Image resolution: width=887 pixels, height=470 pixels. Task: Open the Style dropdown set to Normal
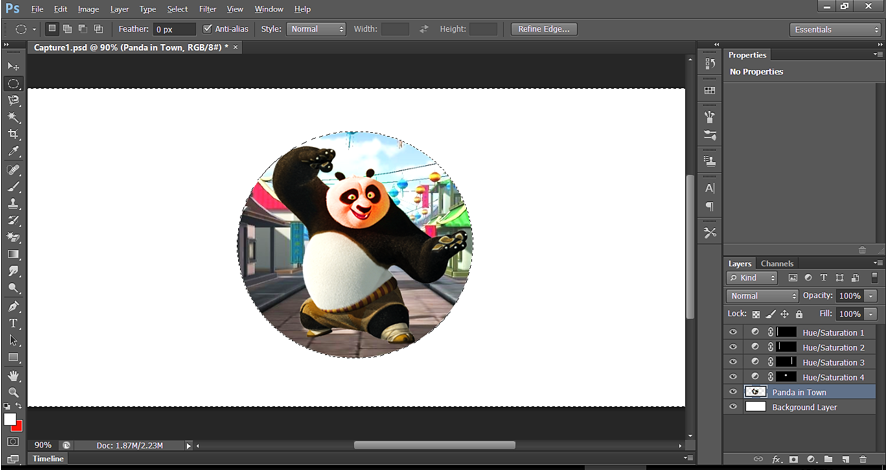click(316, 29)
